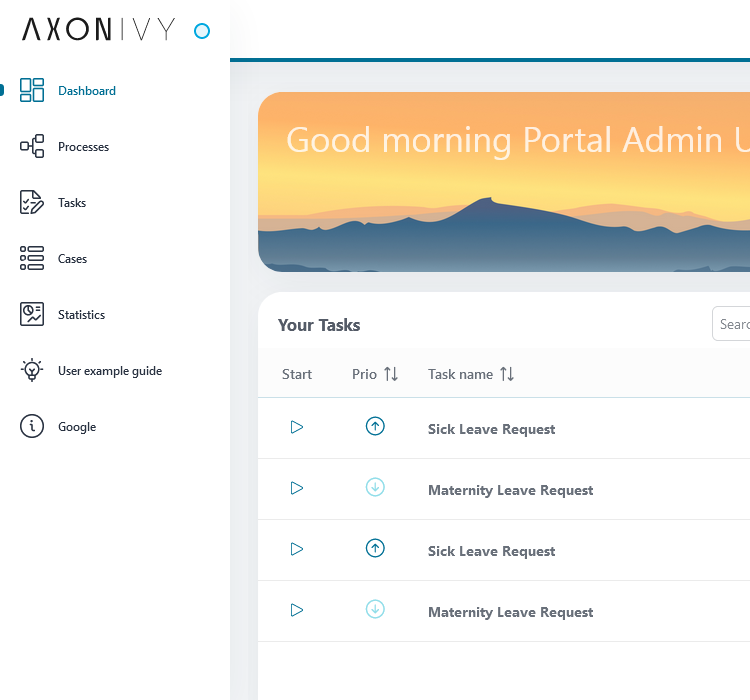Start the first Sick Leave Request task
The image size is (750, 700).
pos(296,427)
